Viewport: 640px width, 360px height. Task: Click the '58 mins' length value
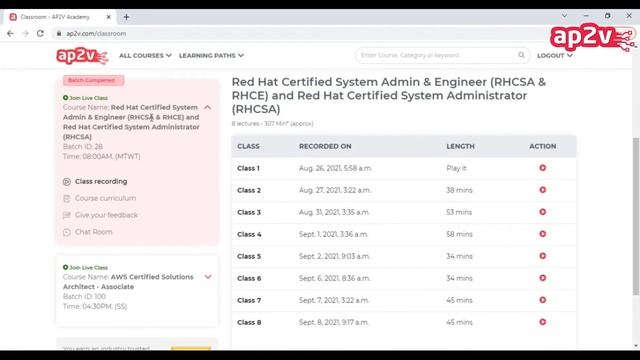[x=459, y=234]
